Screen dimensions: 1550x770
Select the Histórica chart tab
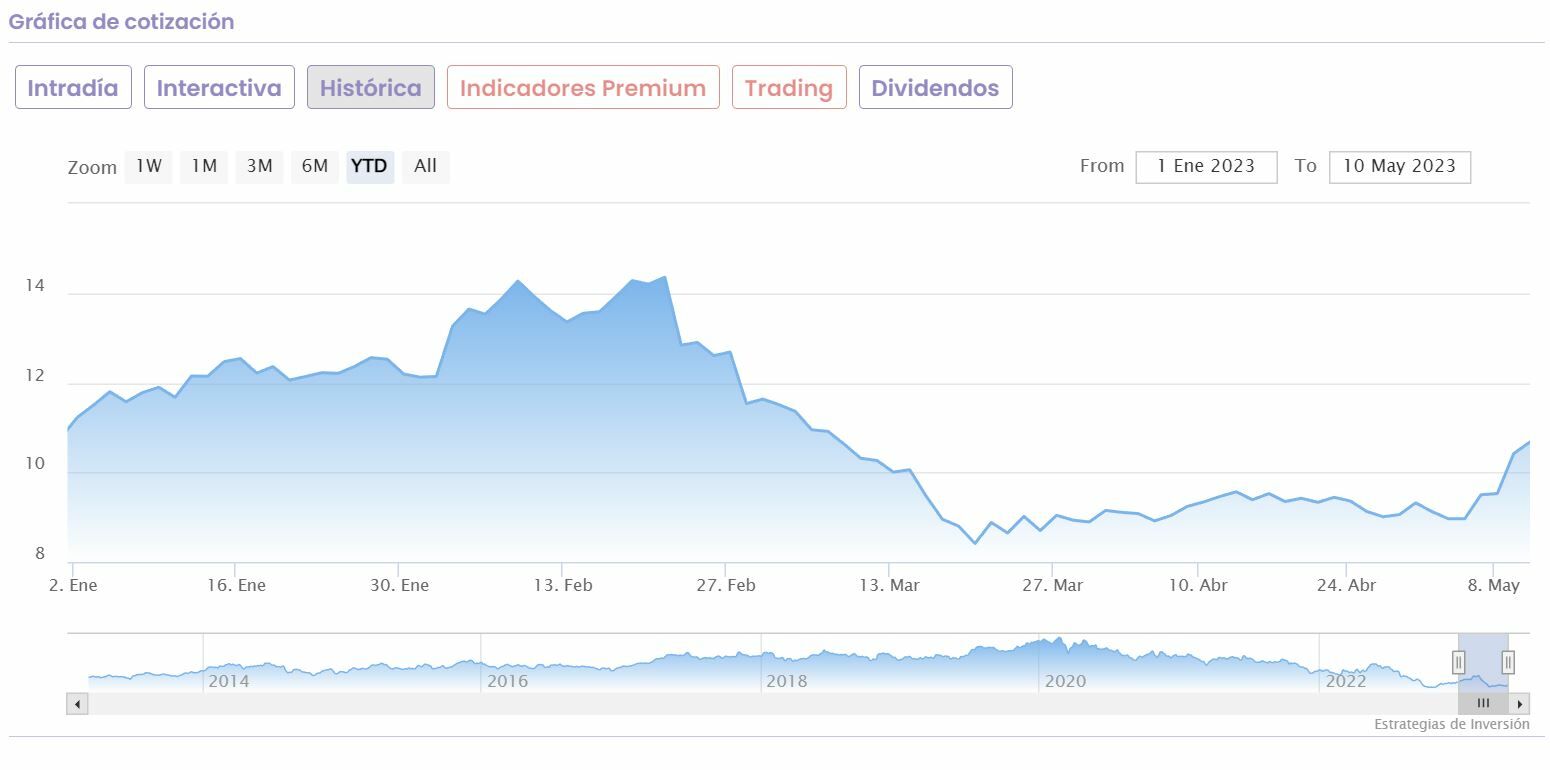371,88
